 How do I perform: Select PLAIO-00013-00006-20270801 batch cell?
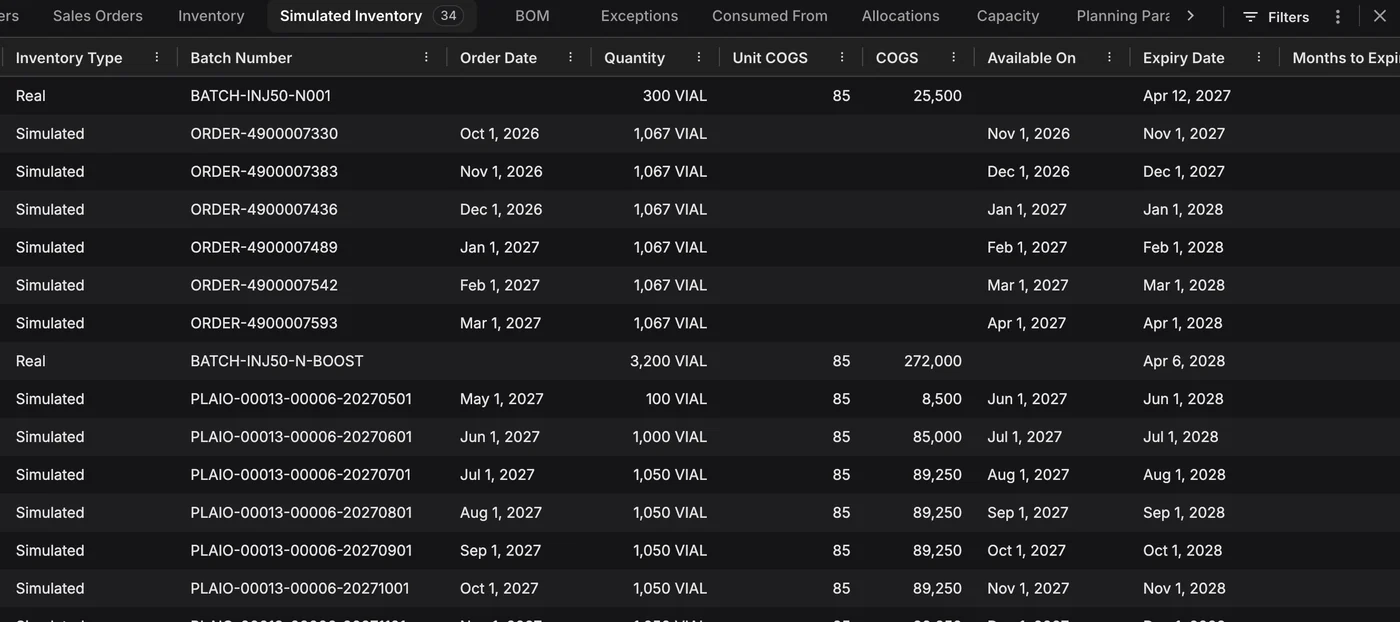point(301,513)
